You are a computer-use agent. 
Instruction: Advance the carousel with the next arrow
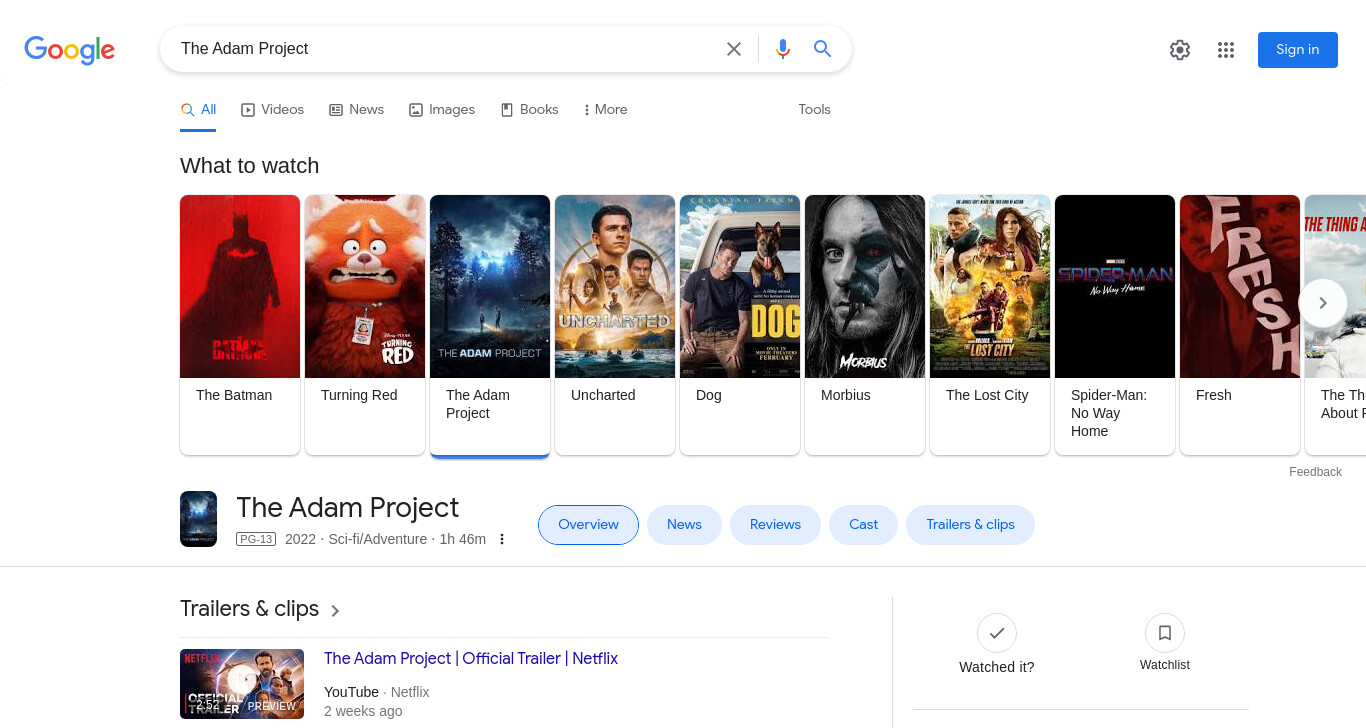click(x=1323, y=302)
